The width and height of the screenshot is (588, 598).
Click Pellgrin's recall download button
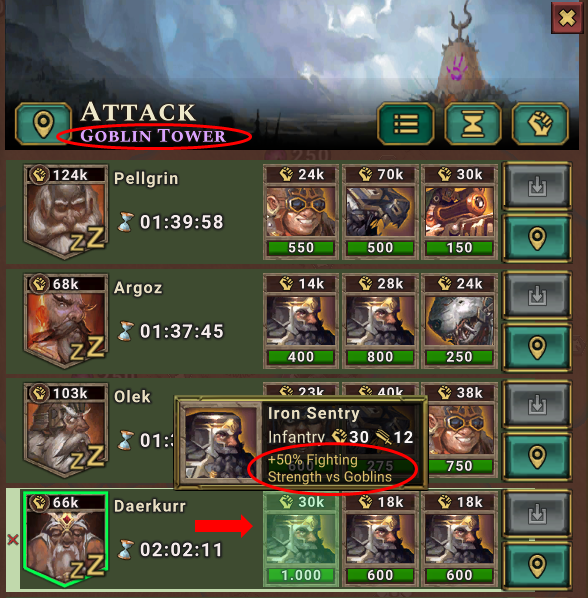537,186
